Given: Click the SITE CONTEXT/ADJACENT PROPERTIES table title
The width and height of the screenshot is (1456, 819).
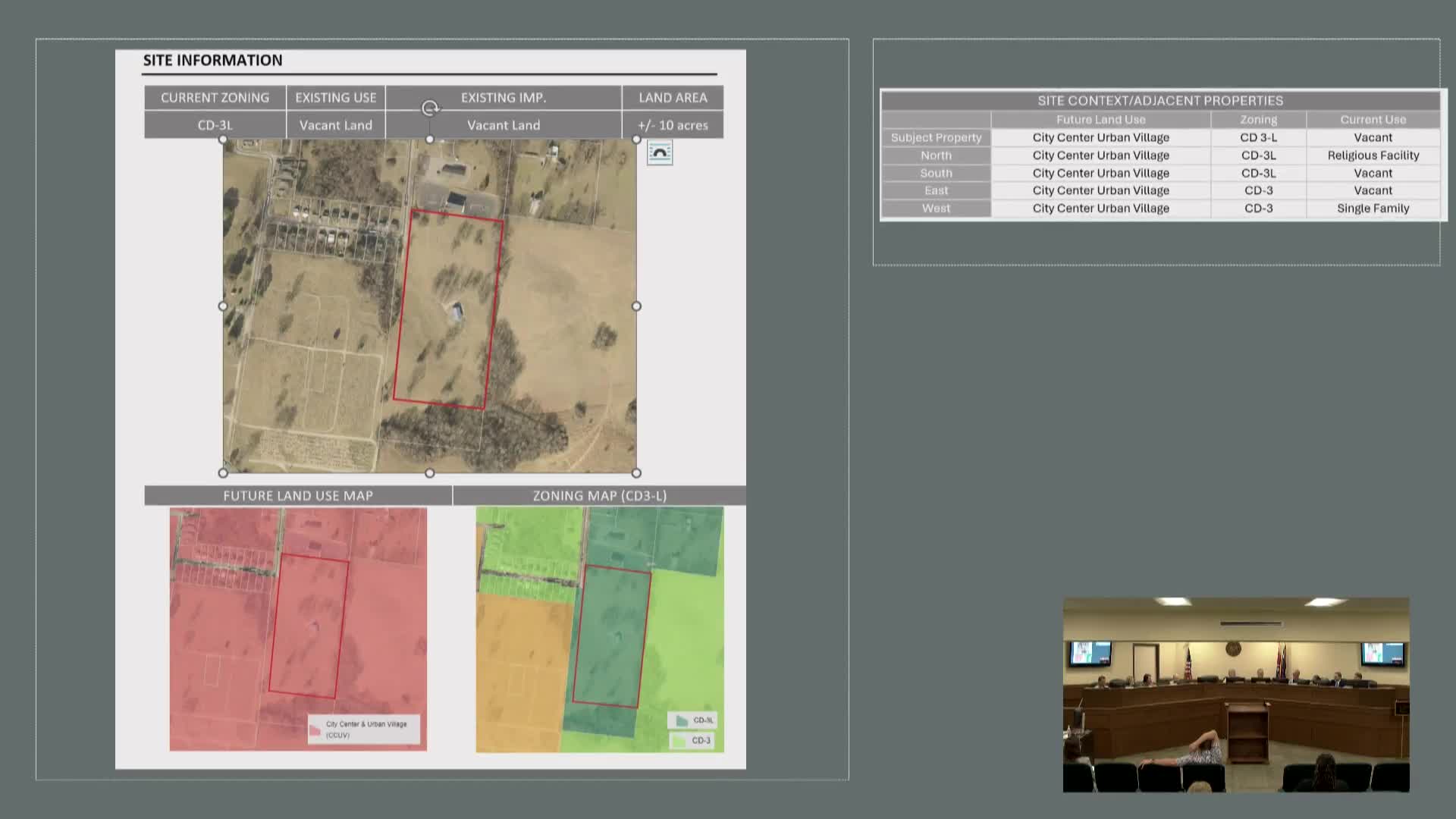Looking at the screenshot, I should [x=1160, y=100].
